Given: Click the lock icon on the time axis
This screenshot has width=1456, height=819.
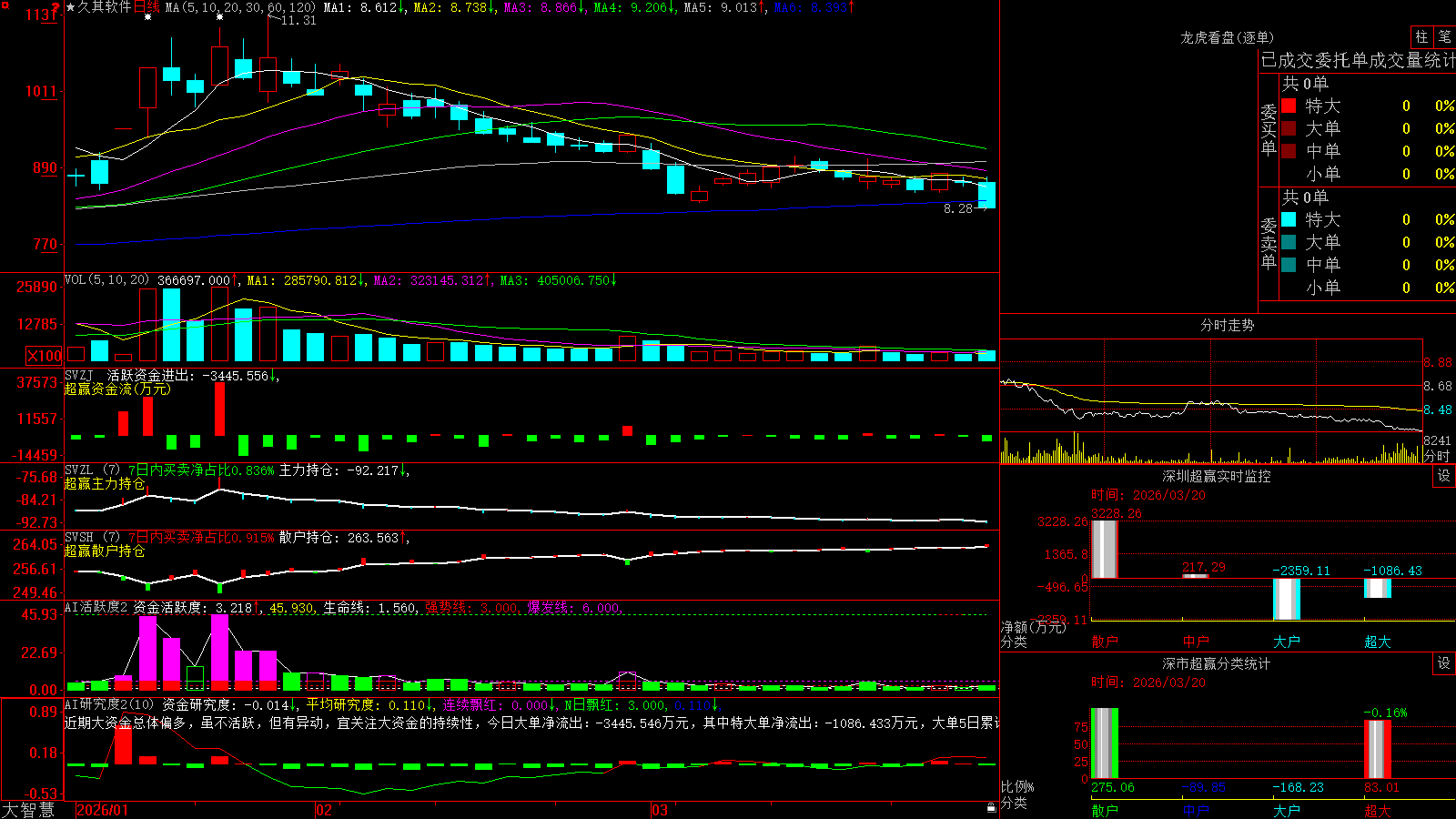Looking at the screenshot, I should 992,808.
